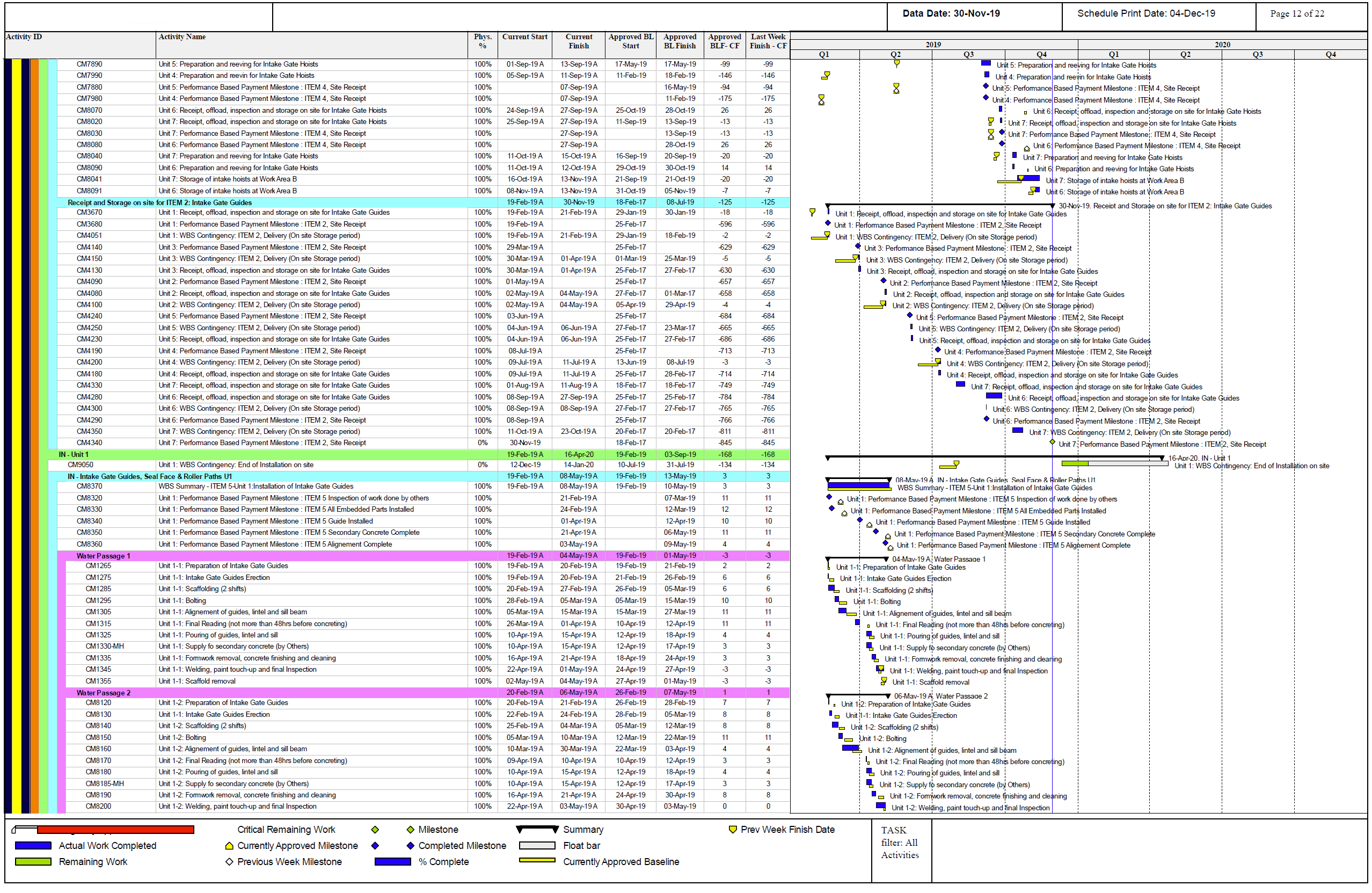Select activity ID CM8070
This screenshot has height=893, width=1372.
pos(89,110)
